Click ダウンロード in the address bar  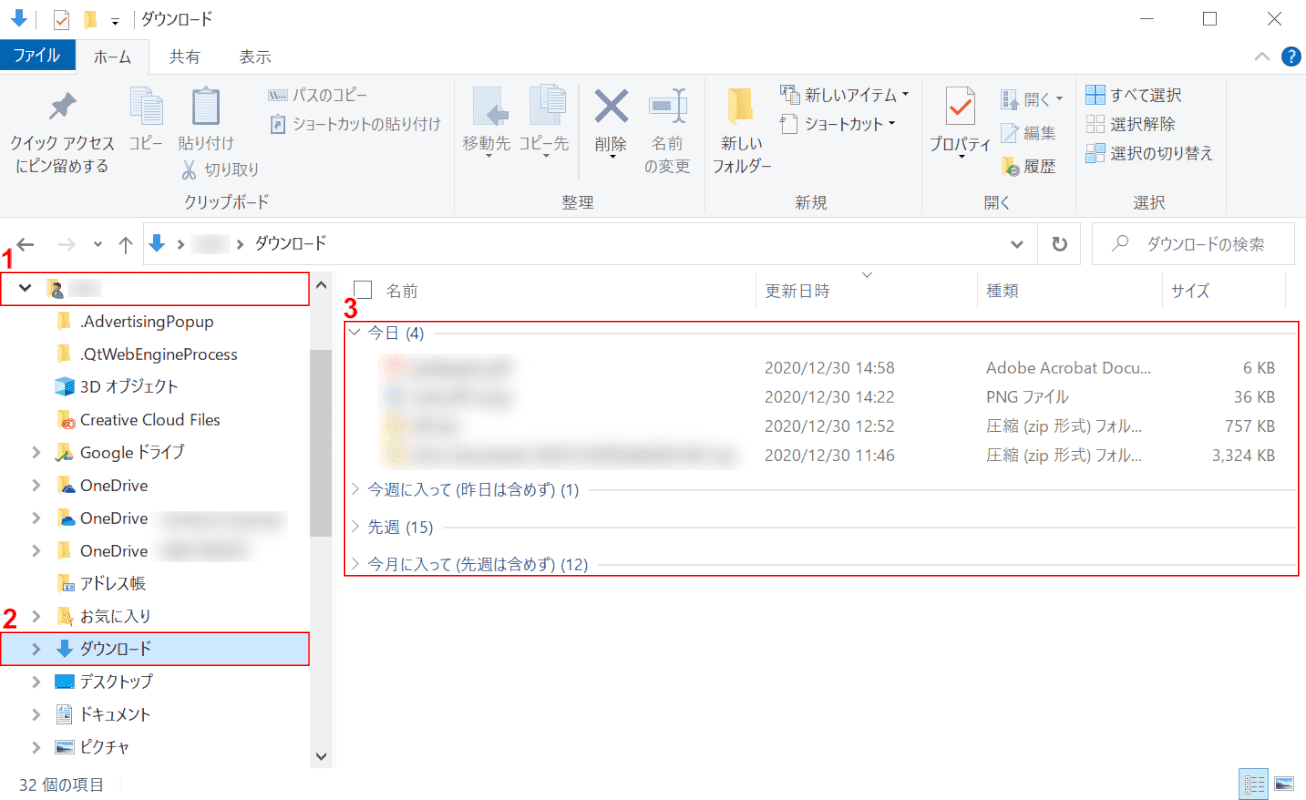[x=290, y=243]
